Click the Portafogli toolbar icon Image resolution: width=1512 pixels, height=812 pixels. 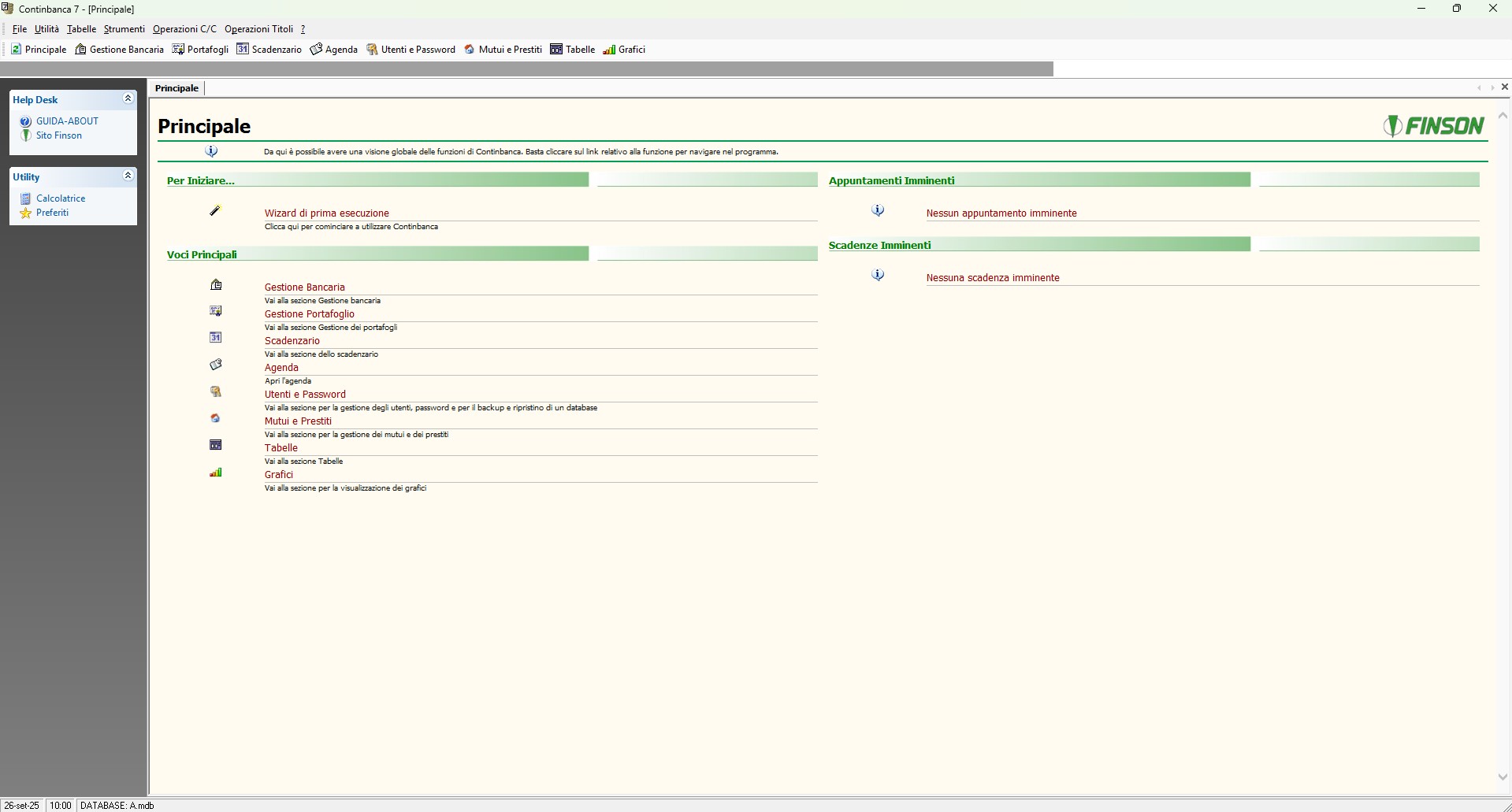tap(178, 49)
